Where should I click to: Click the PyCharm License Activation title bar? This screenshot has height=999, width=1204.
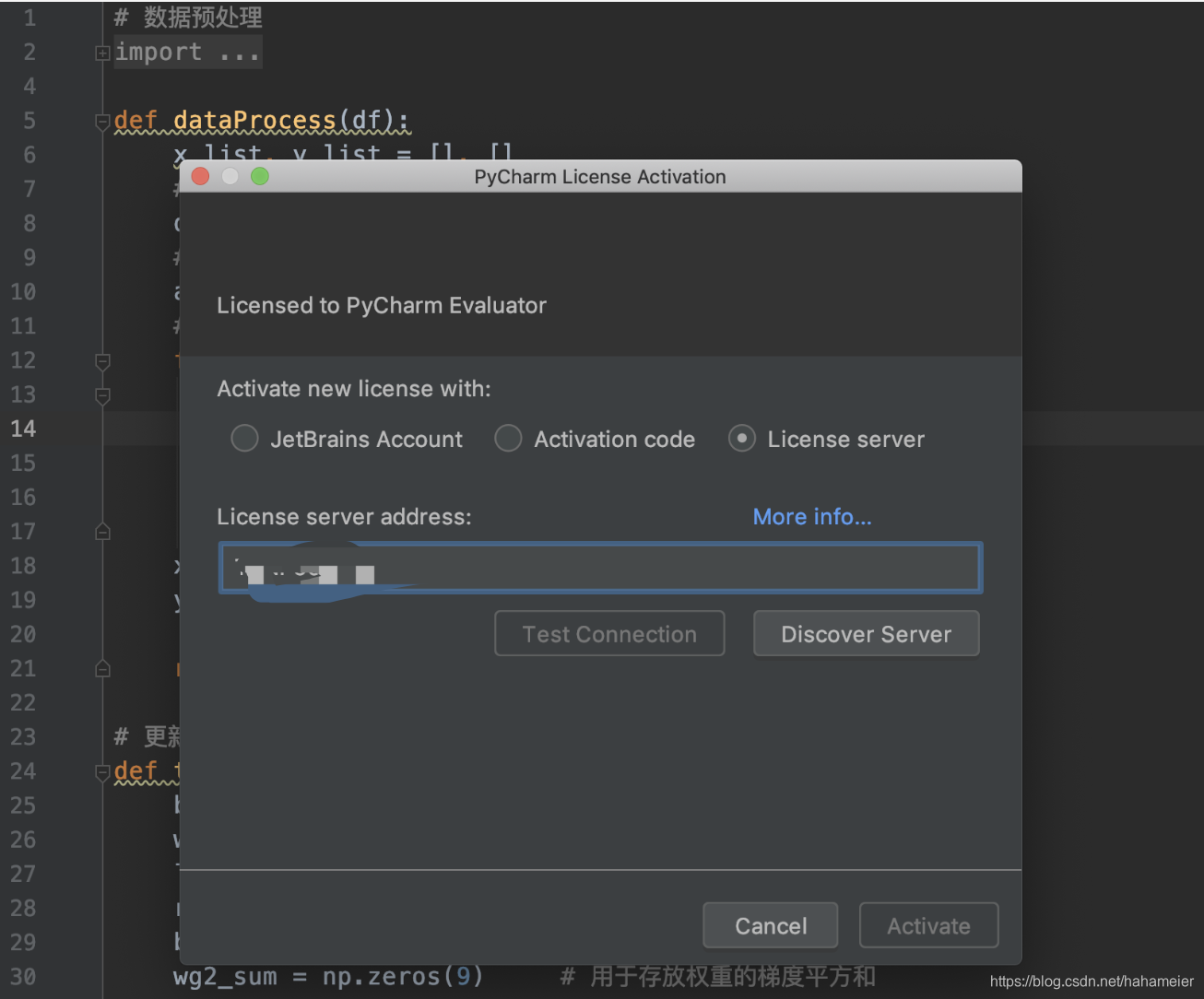click(600, 176)
